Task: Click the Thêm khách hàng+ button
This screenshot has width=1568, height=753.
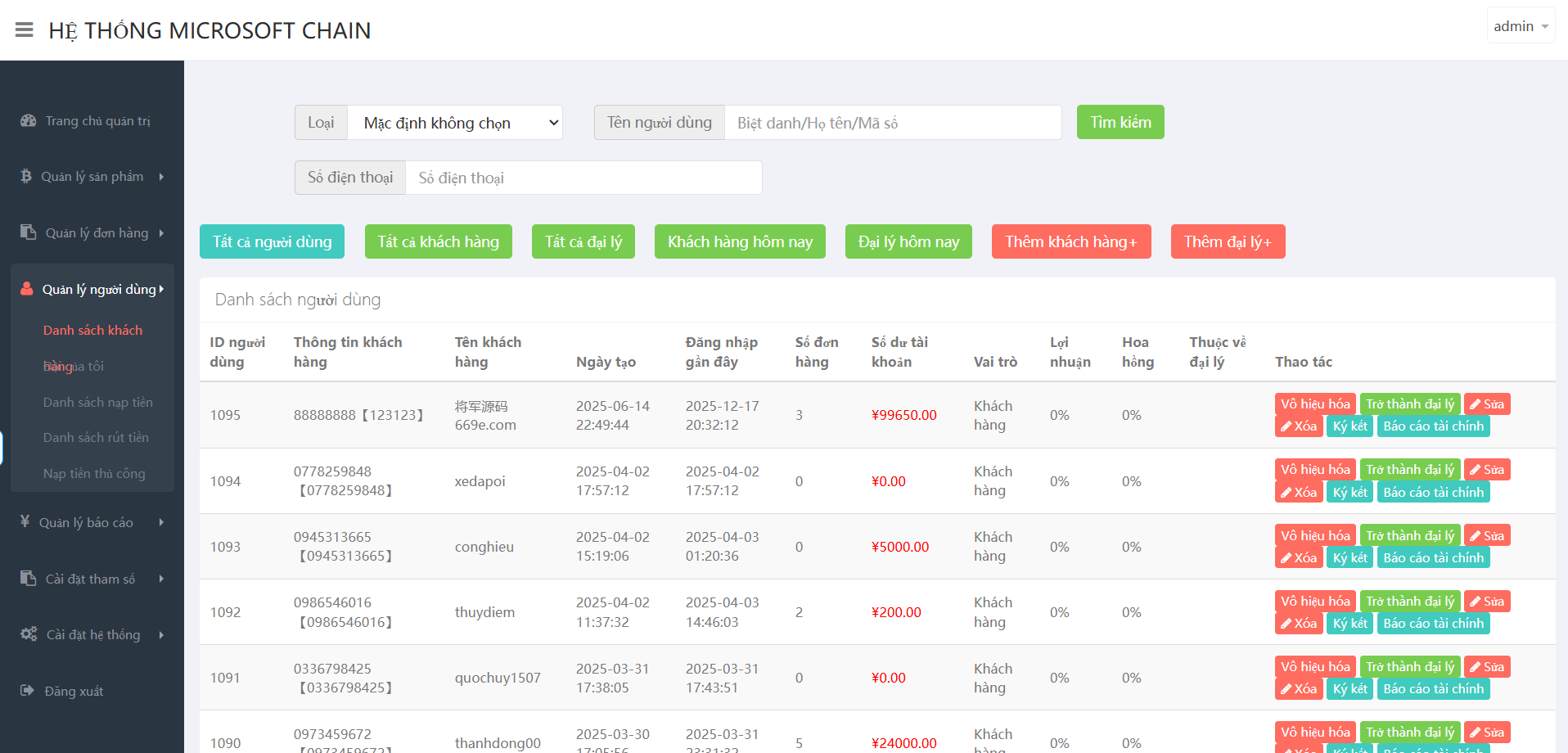Action: [1070, 241]
